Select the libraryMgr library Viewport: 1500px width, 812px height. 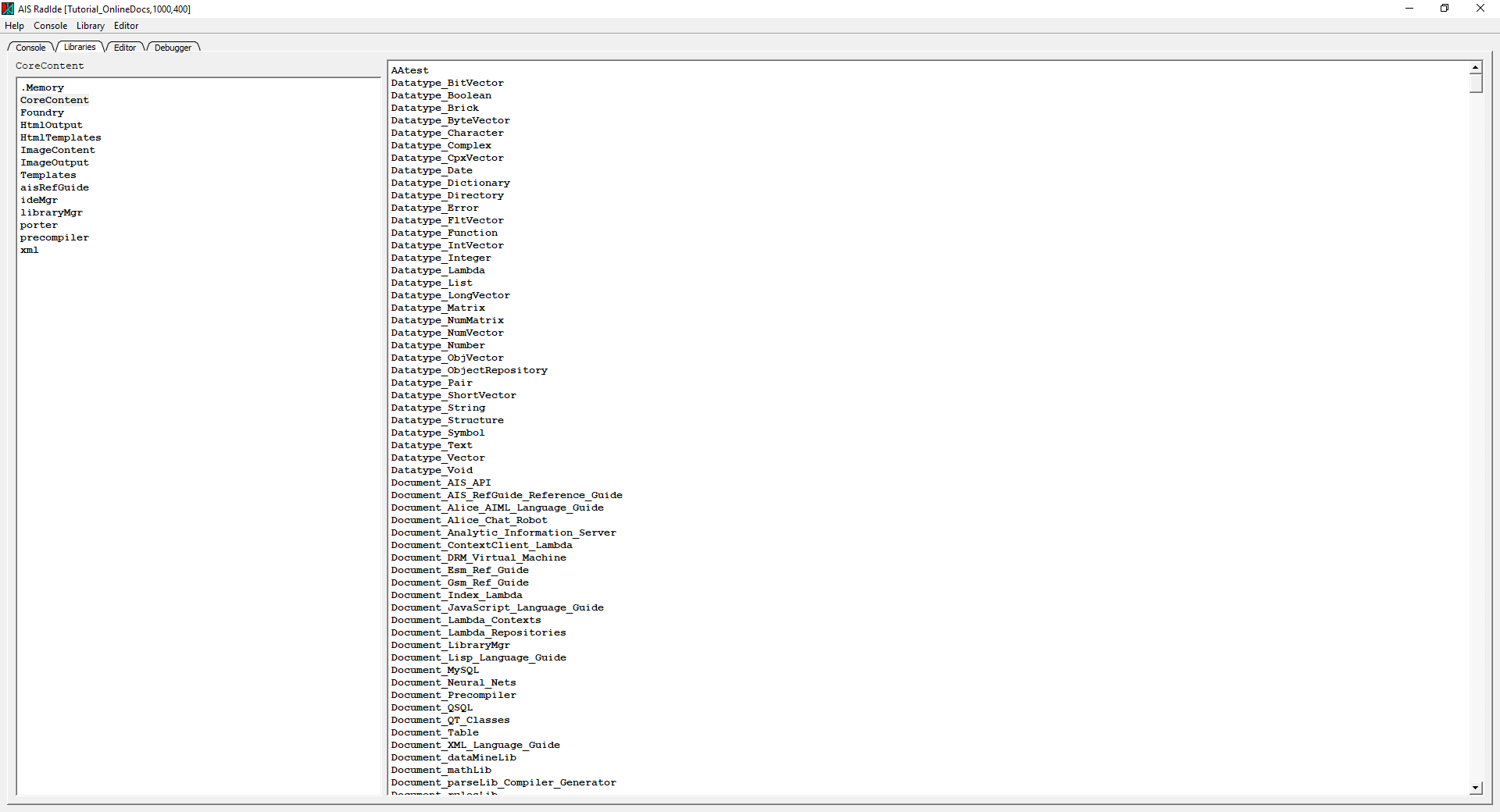pos(52,212)
